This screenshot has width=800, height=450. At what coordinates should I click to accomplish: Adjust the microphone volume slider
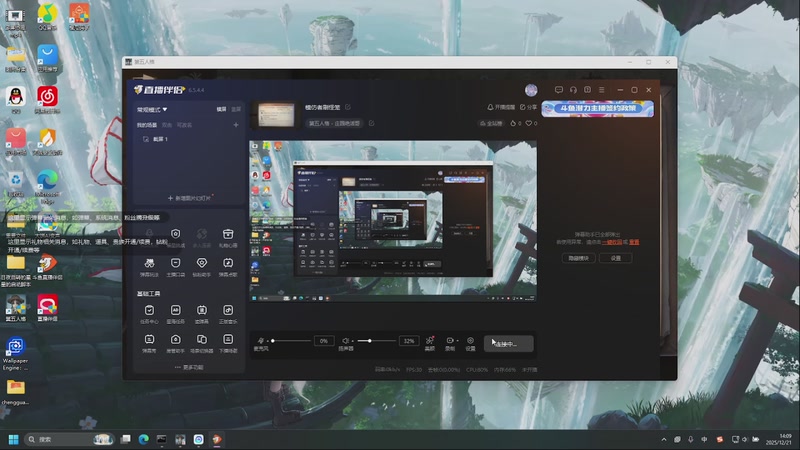tap(292, 340)
